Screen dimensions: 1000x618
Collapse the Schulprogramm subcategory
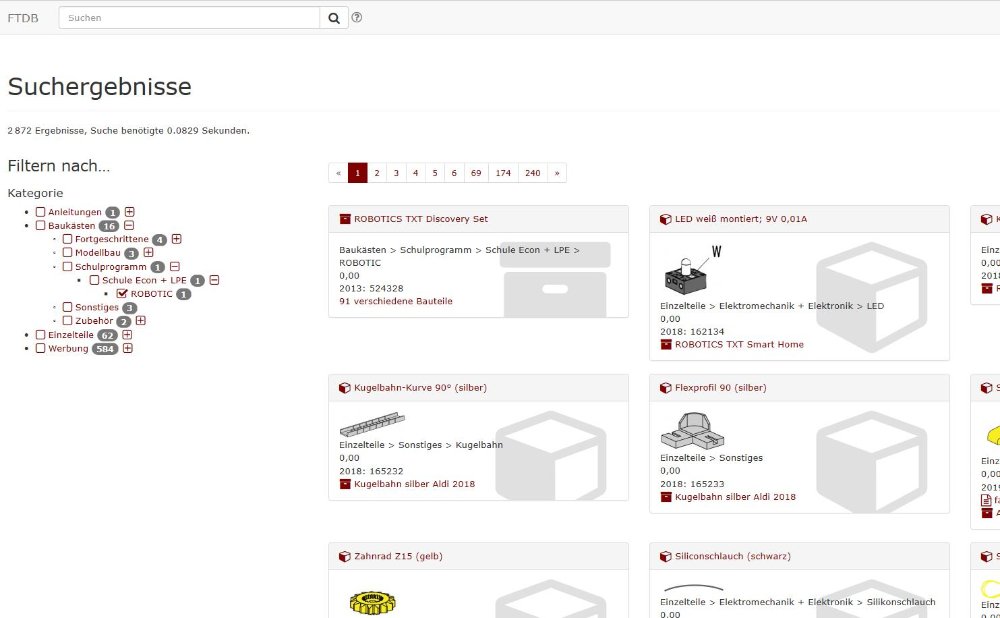tap(175, 267)
